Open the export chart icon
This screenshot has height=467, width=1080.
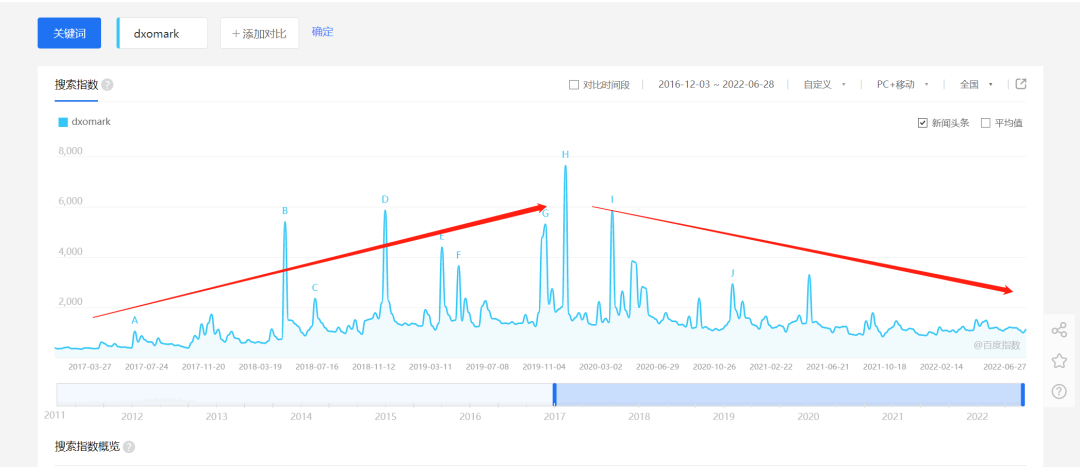1021,84
